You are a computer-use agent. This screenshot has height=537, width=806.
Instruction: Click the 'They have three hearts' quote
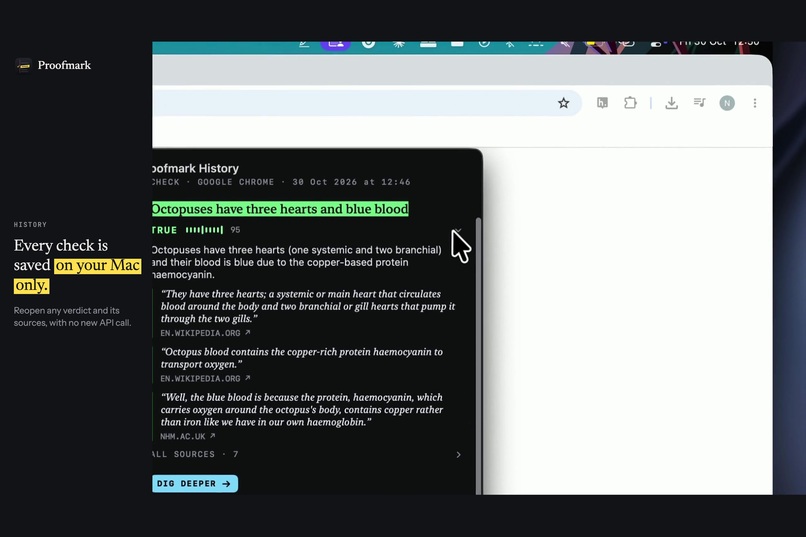click(308, 306)
